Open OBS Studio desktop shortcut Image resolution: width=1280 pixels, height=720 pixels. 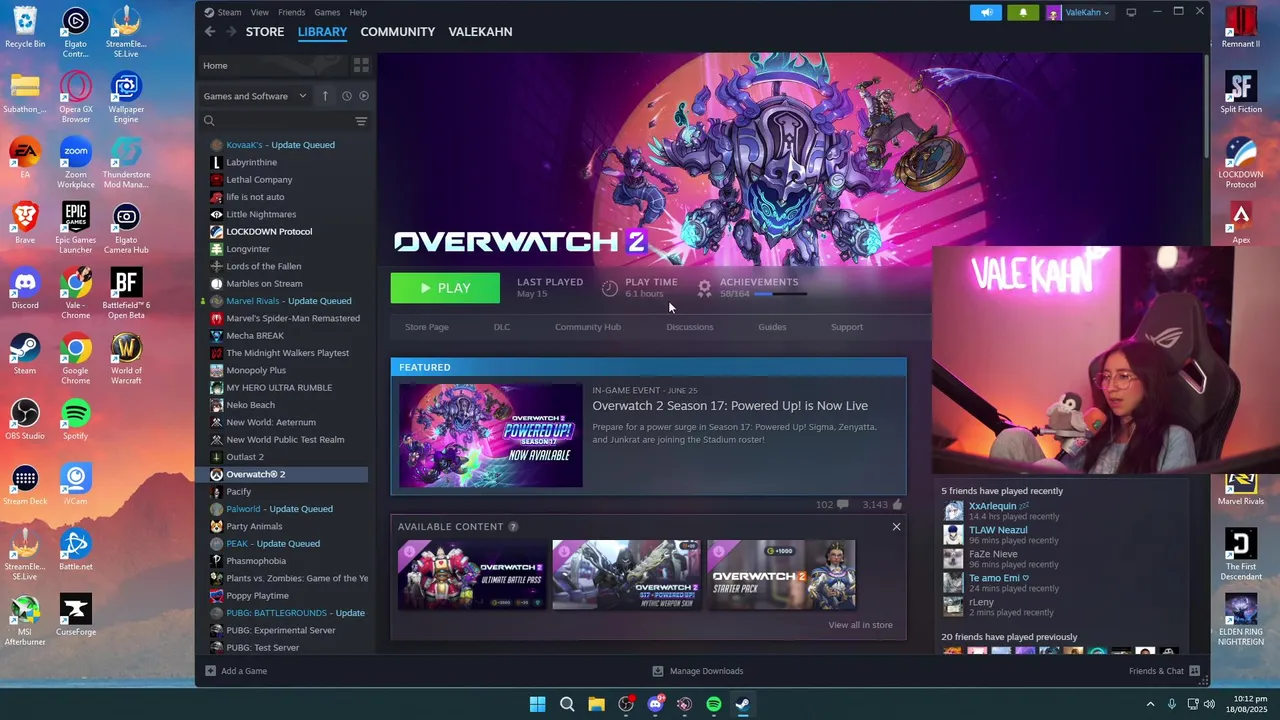pos(25,420)
